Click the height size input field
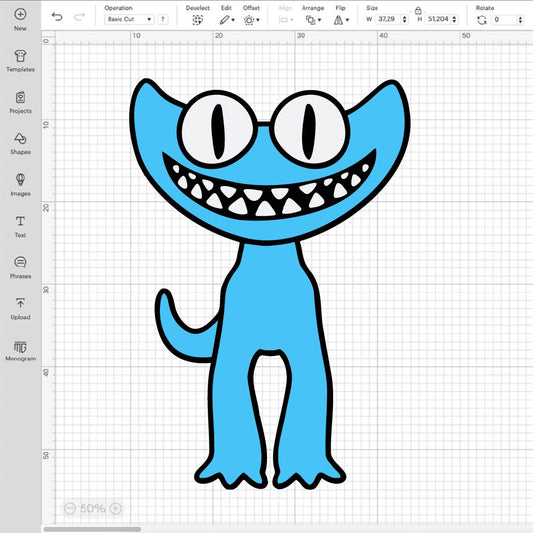The height and width of the screenshot is (533, 533). [439, 19]
